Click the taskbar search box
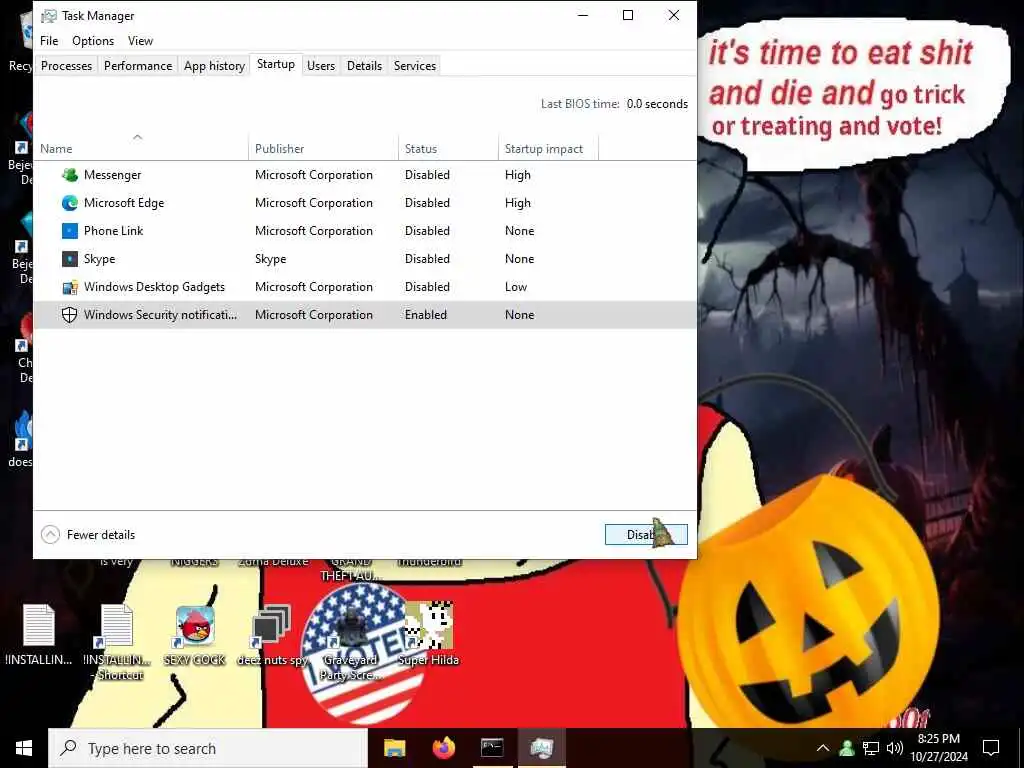Viewport: 1024px width, 768px height. (208, 748)
